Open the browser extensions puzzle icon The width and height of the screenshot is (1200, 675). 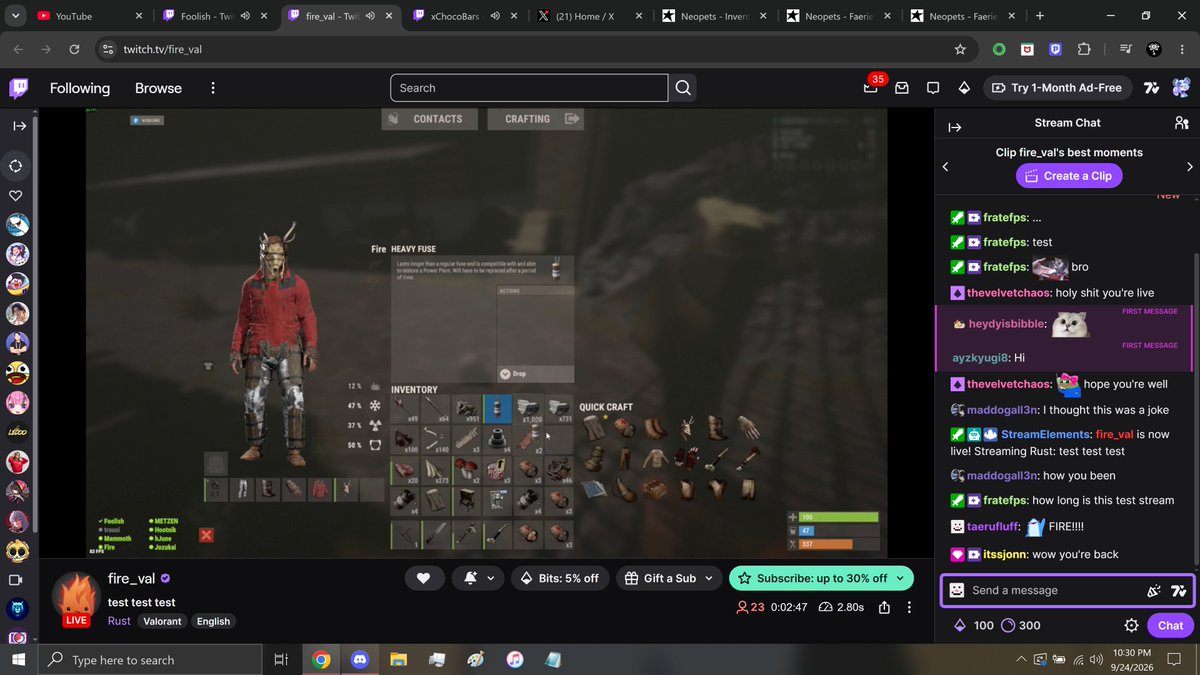click(x=1084, y=49)
